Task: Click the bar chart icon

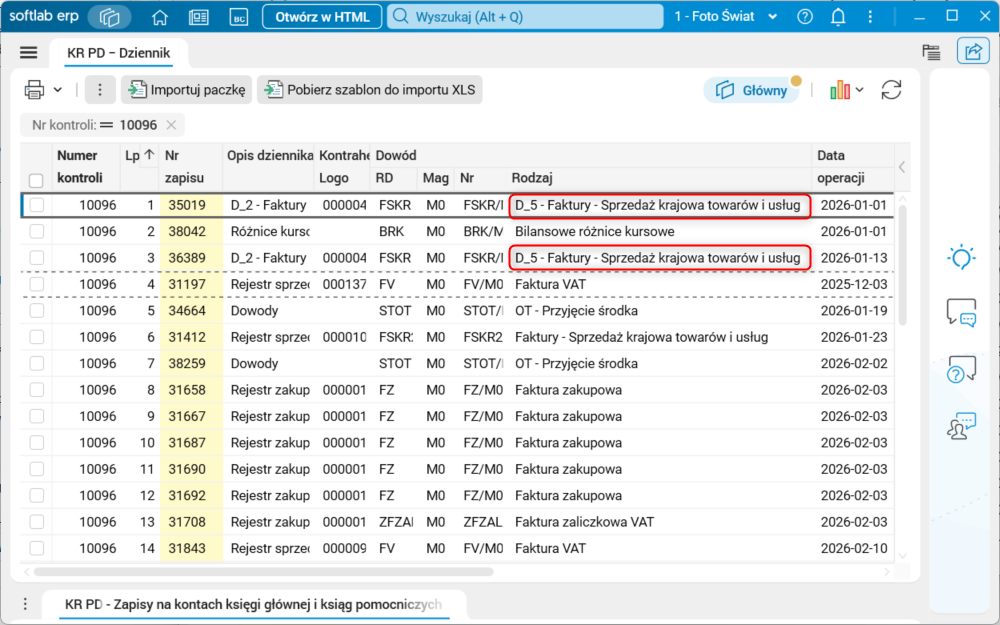Action: (840, 90)
